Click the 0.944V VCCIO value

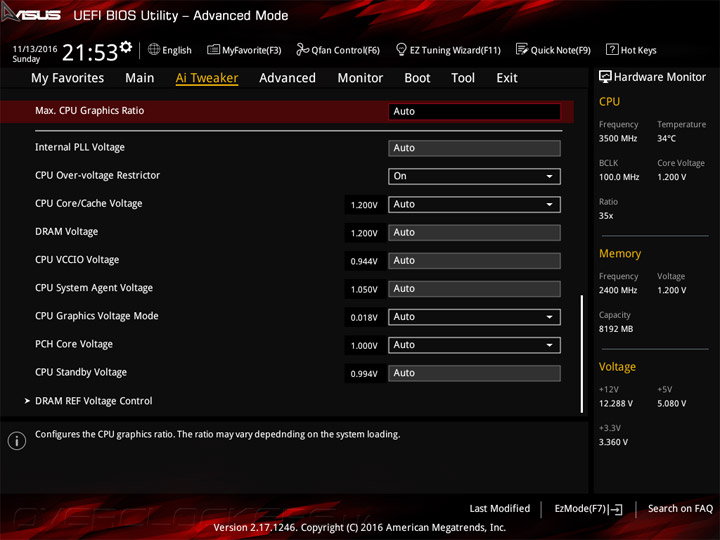pos(364,262)
